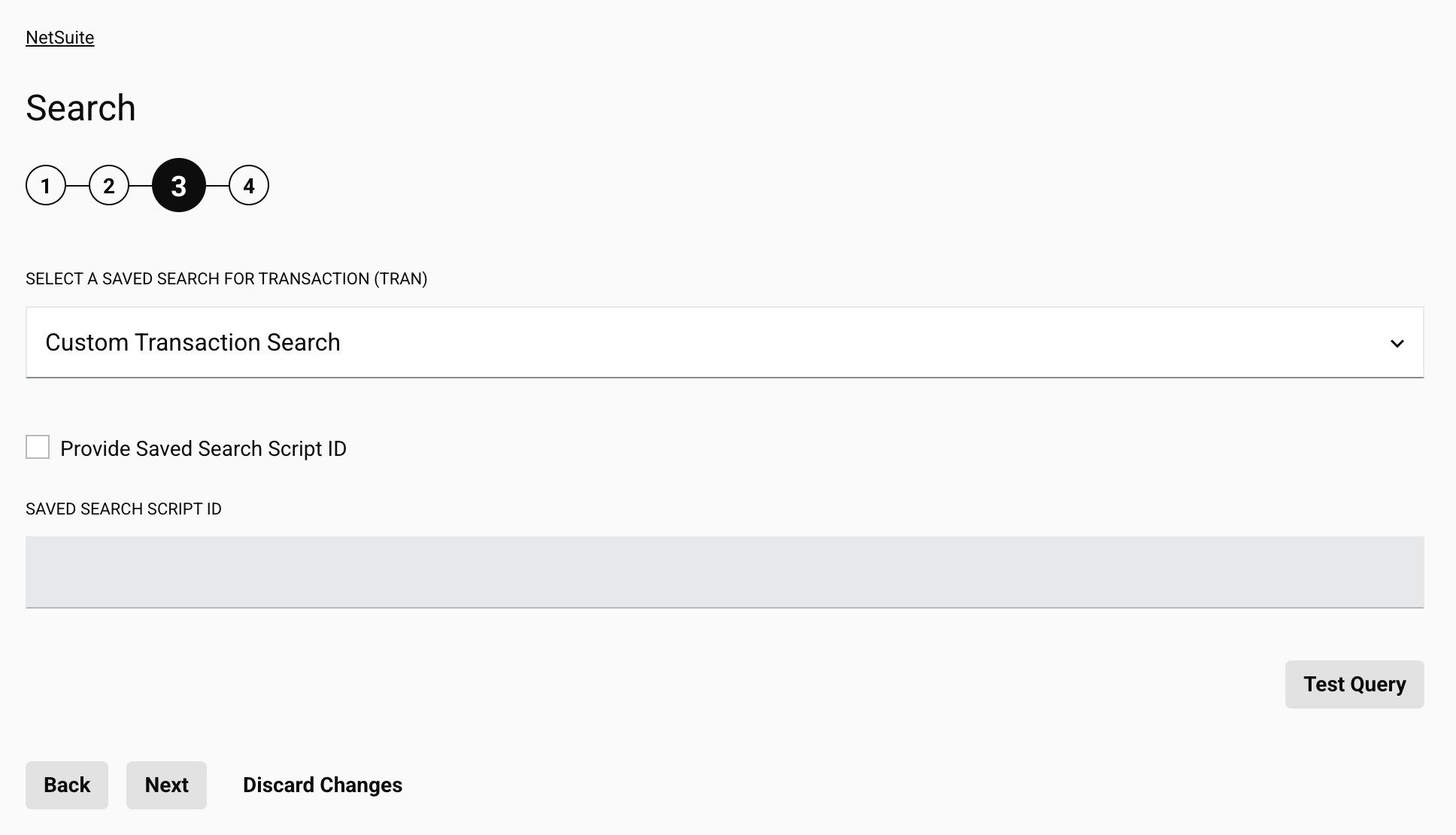1456x835 pixels.
Task: Select Discard Changes
Action: point(322,785)
